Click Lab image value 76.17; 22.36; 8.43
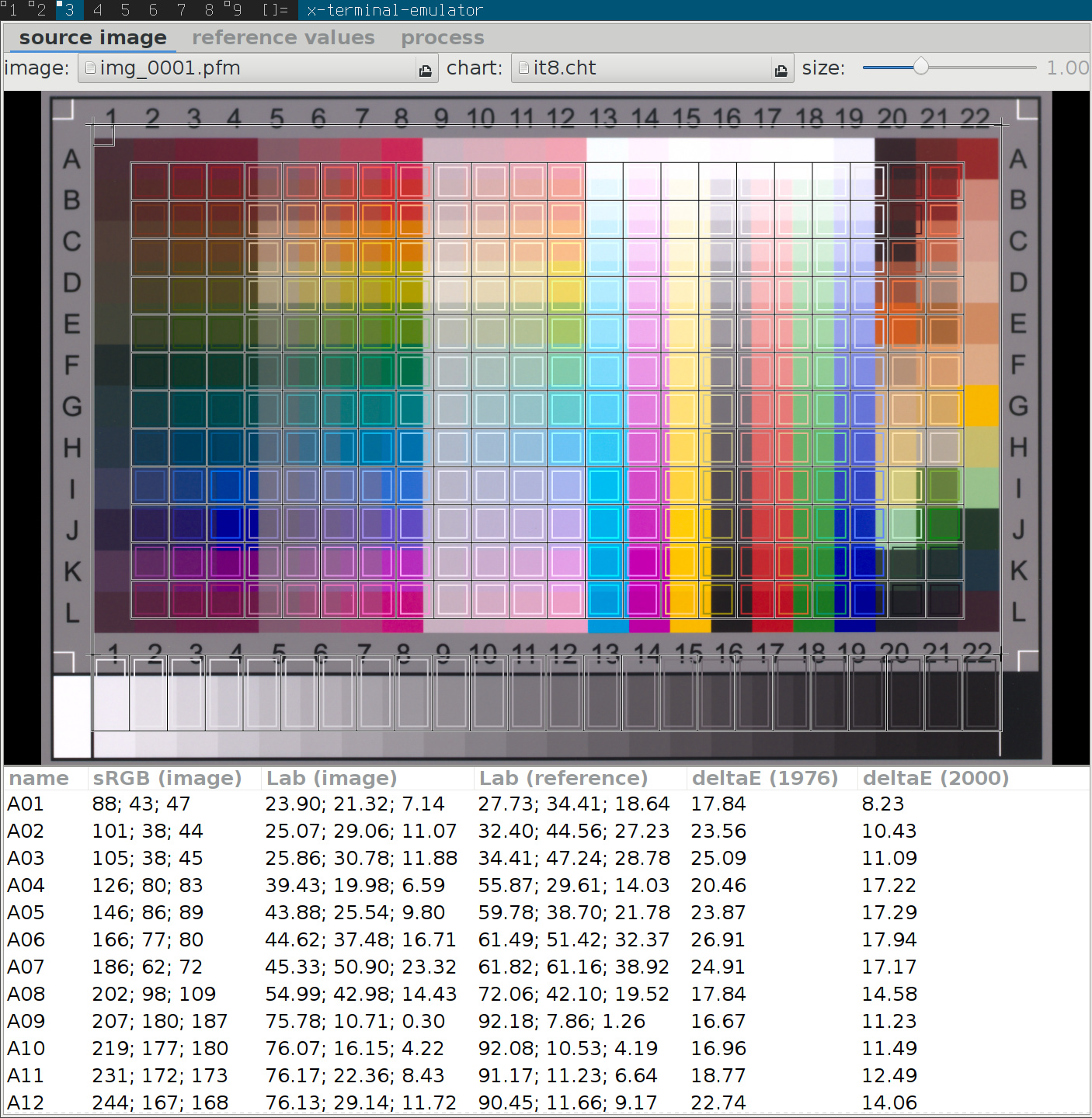 click(354, 1076)
